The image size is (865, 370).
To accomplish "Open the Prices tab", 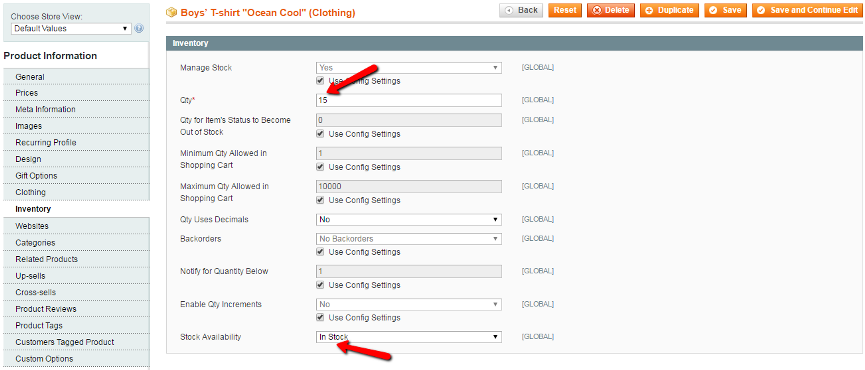I will 76,93.
